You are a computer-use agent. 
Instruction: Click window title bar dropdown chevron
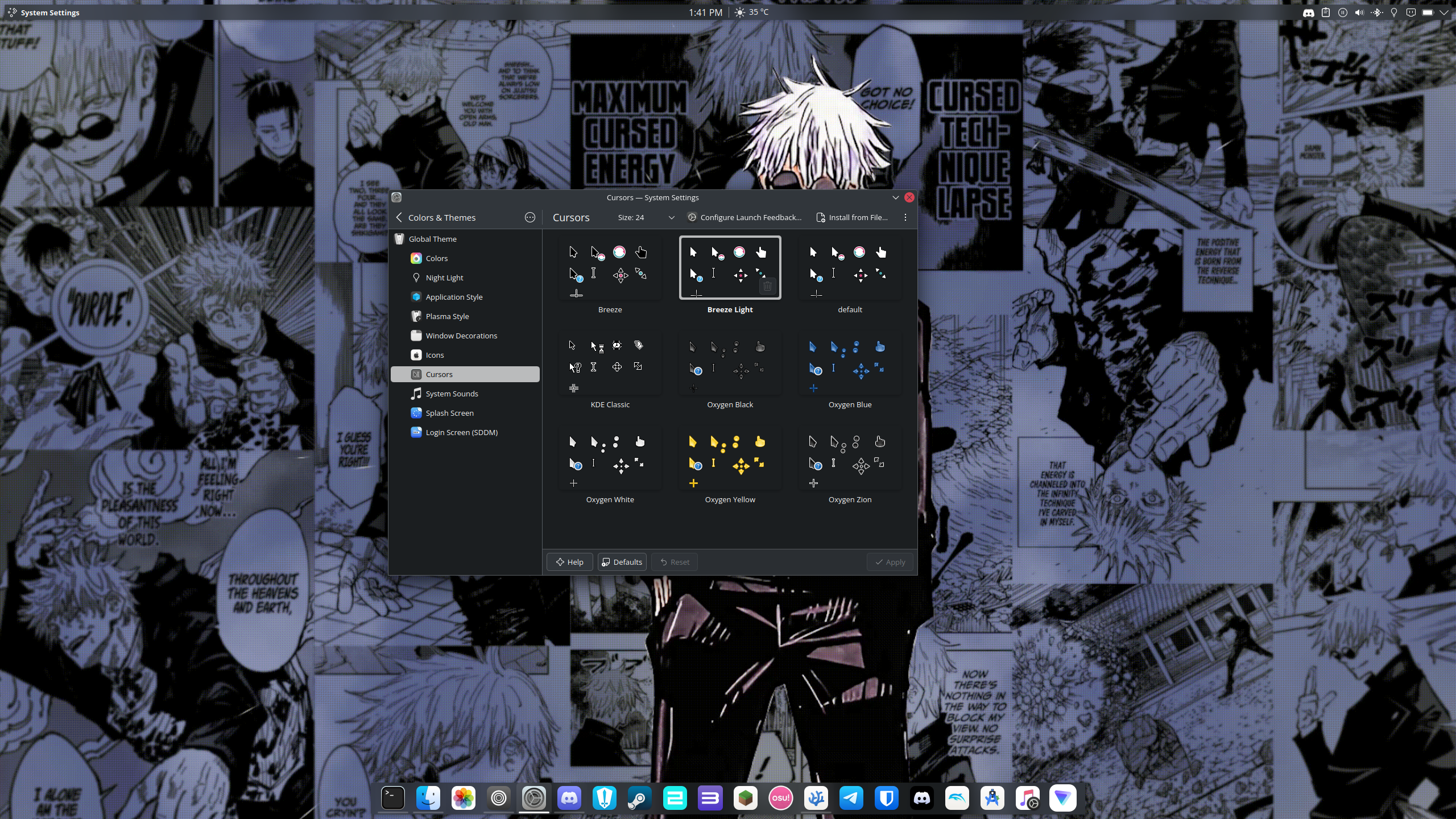[x=895, y=197]
